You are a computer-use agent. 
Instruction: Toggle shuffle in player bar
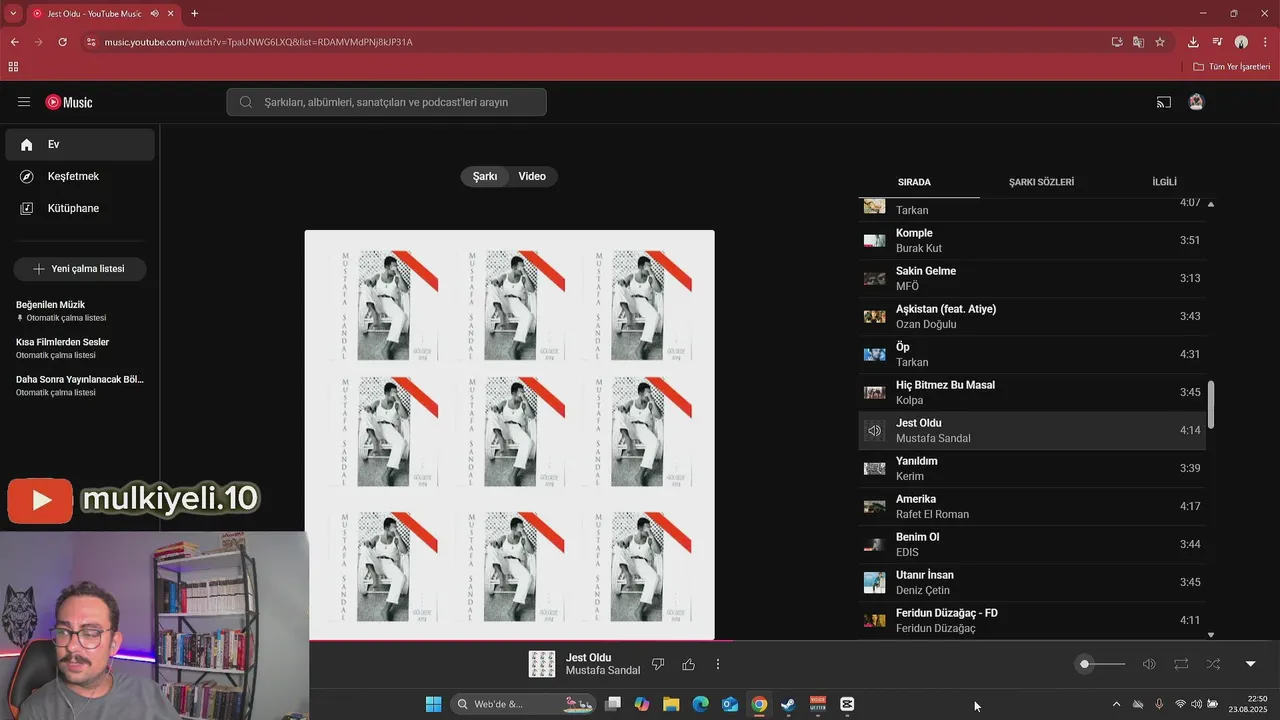point(1213,664)
